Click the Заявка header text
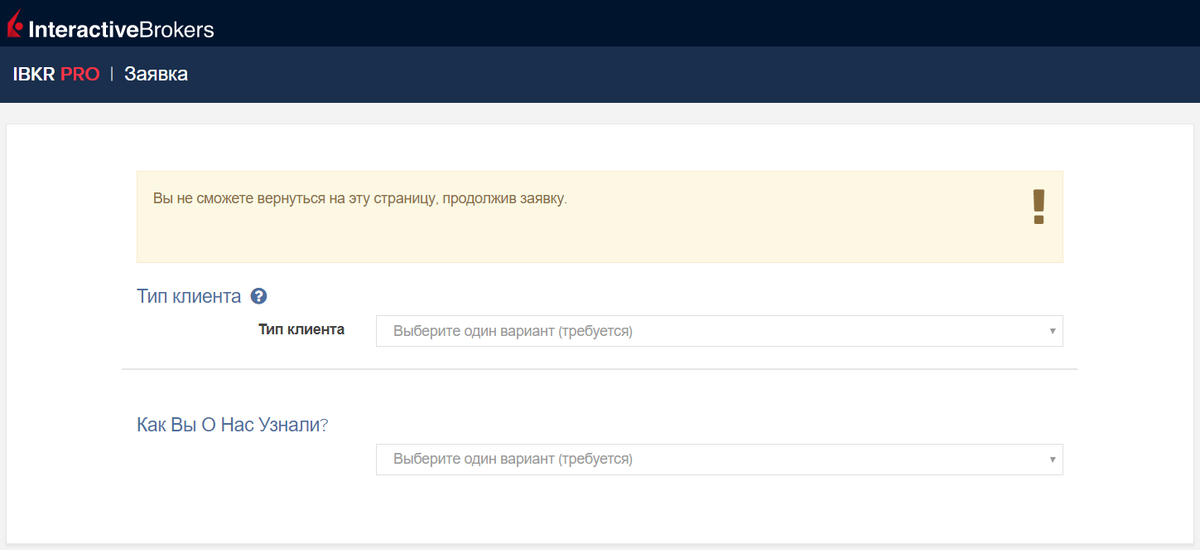The width and height of the screenshot is (1200, 550). [x=156, y=74]
